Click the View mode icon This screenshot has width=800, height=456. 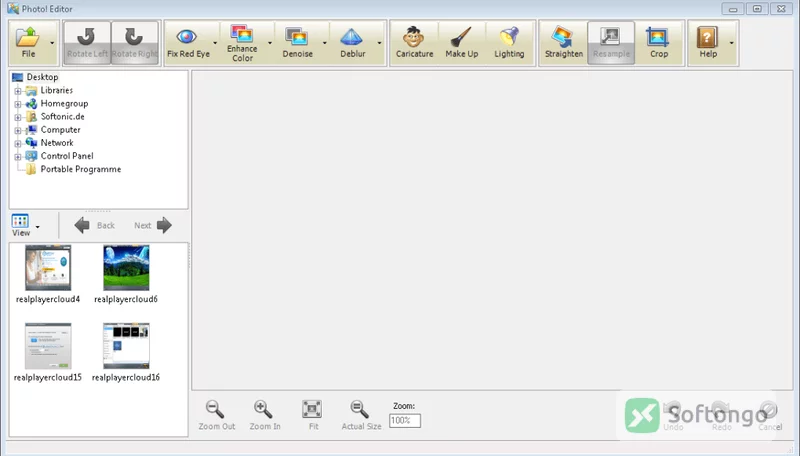(20, 225)
